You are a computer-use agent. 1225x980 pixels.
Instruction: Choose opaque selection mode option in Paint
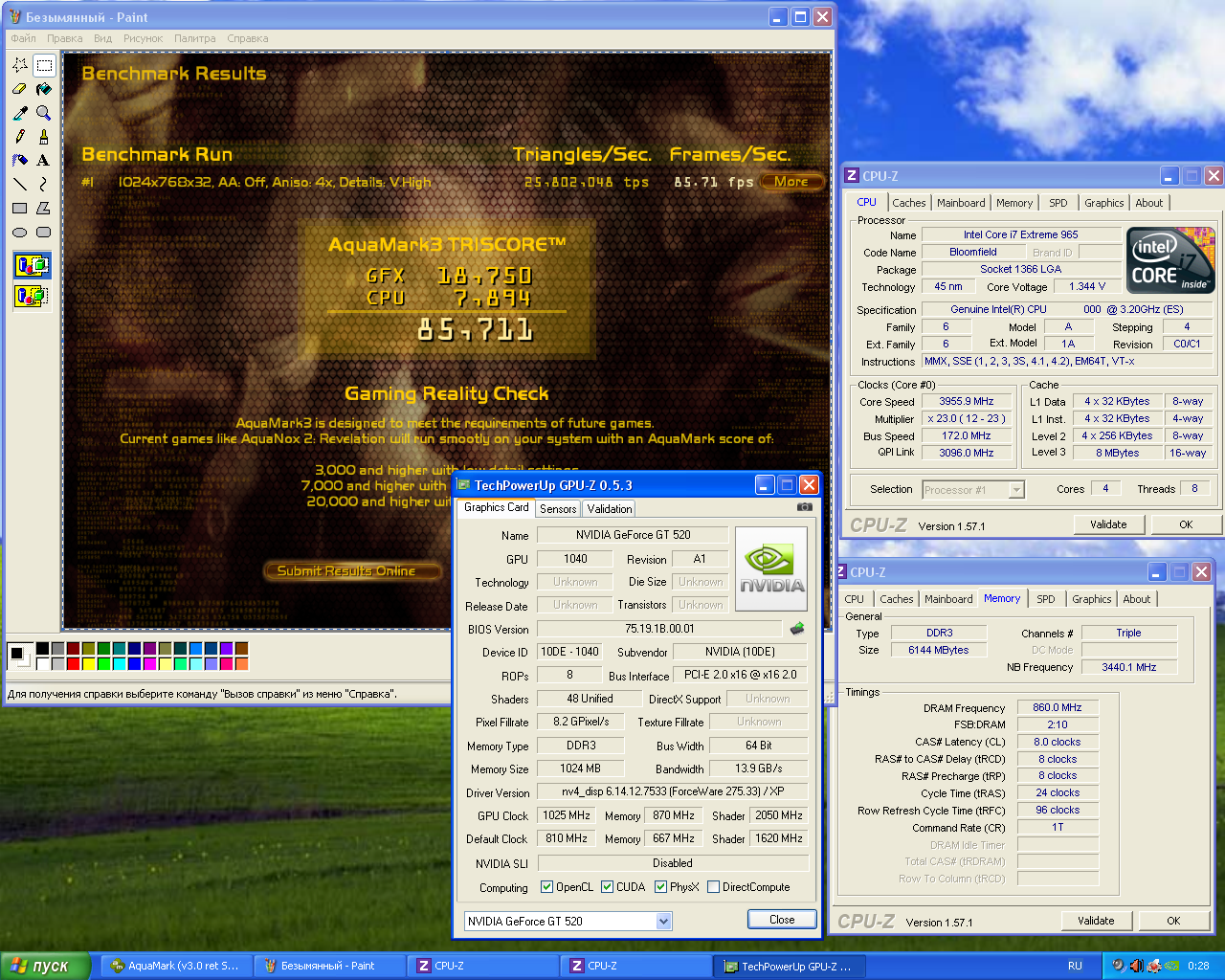[32, 265]
